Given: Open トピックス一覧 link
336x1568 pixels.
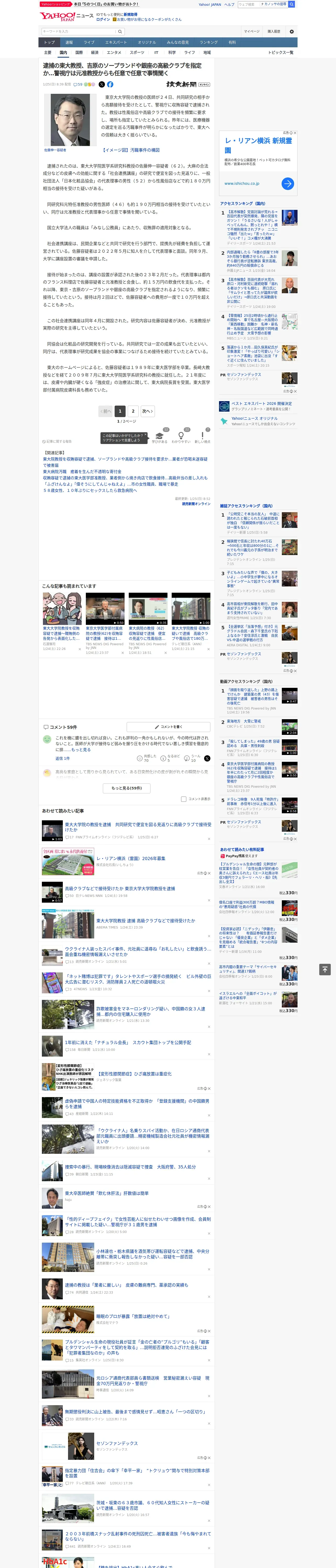Looking at the screenshot, I should click(x=281, y=52).
